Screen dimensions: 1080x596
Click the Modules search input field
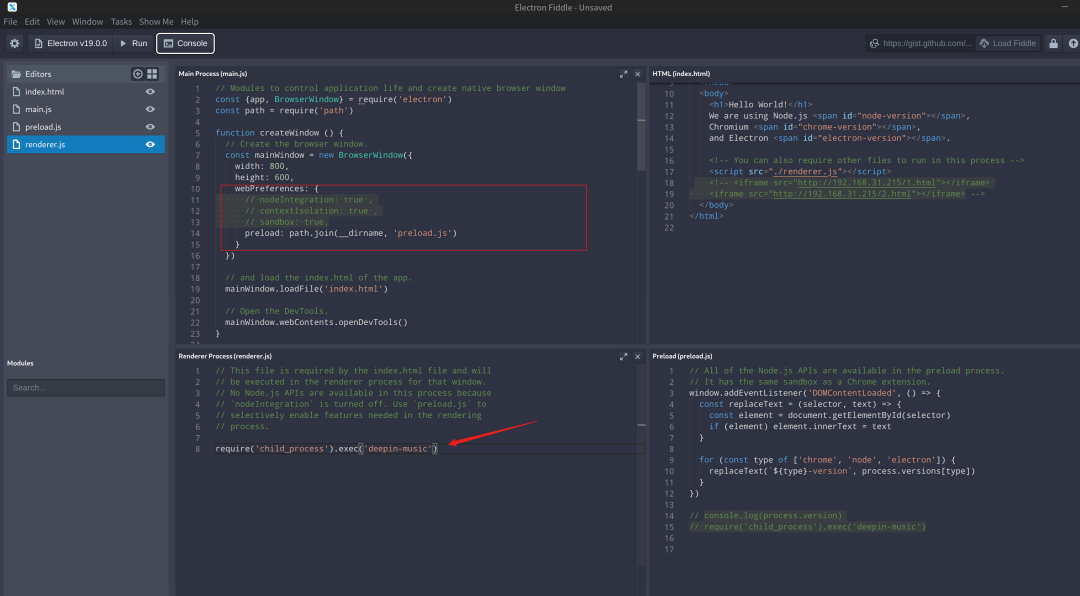click(86, 387)
